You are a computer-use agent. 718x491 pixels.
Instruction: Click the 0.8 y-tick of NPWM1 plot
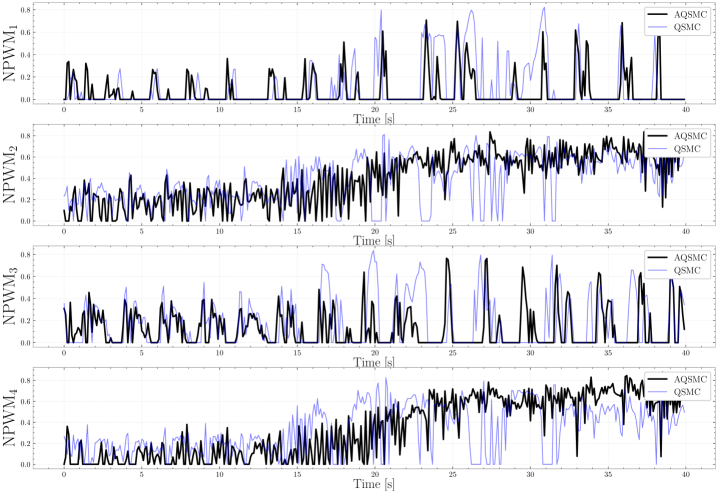click(25, 10)
